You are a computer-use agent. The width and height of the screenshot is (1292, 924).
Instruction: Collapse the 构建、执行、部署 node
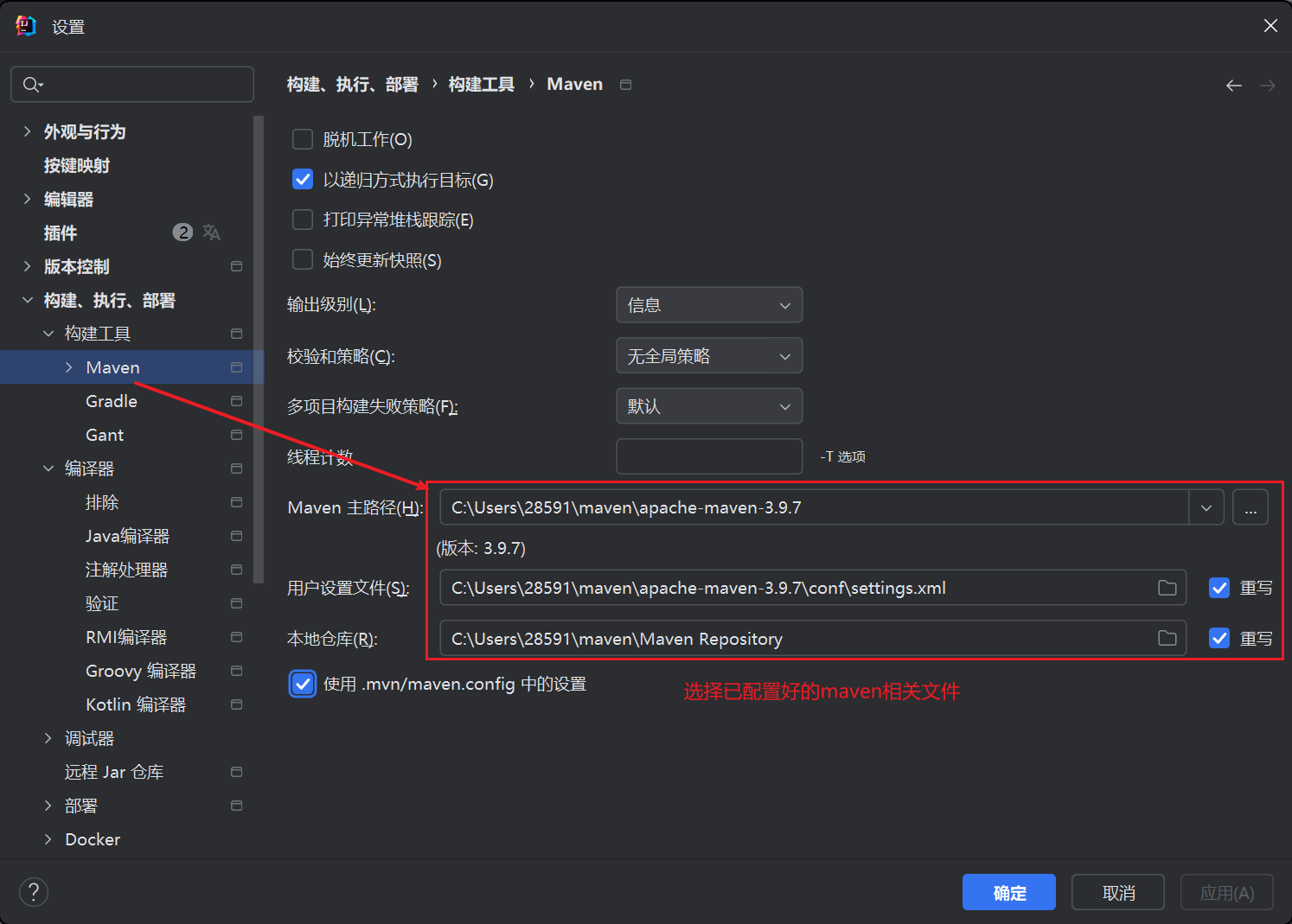27,300
